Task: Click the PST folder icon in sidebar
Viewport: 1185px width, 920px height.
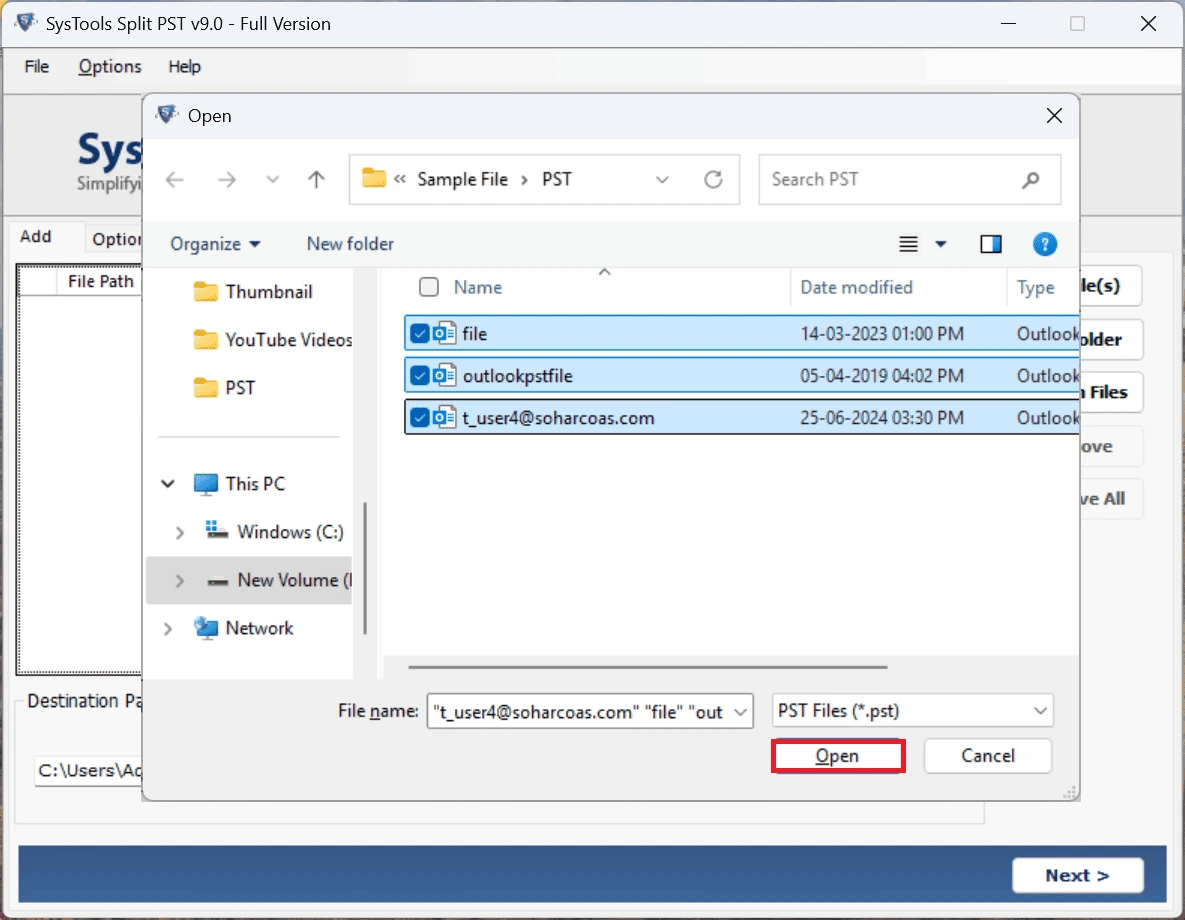Action: pos(206,388)
